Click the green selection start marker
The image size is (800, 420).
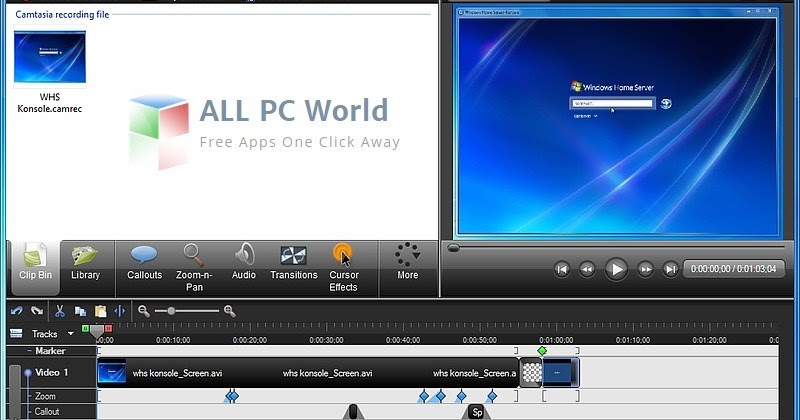coord(85,328)
